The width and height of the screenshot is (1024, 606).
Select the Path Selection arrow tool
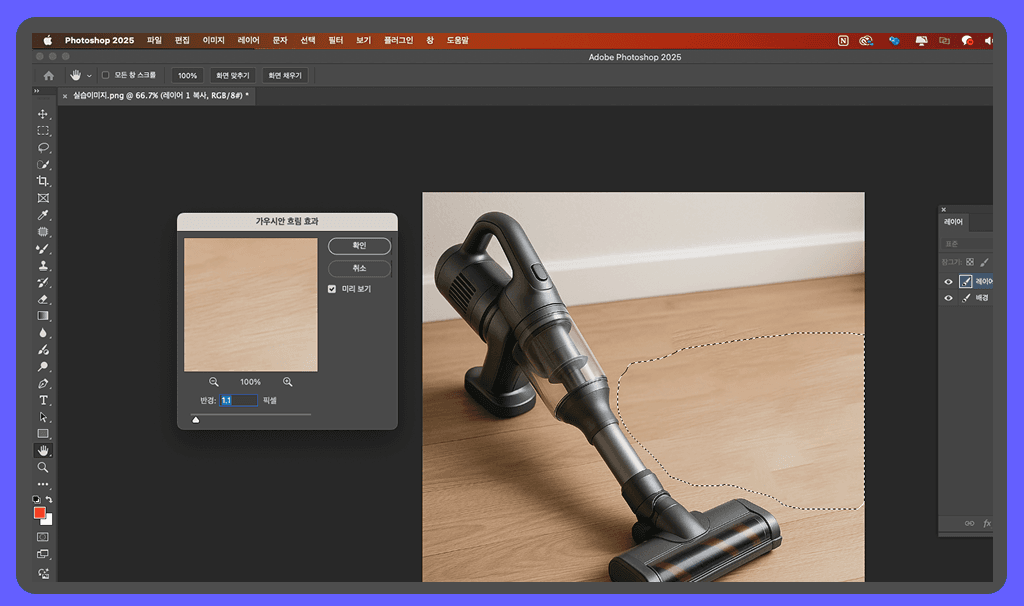(x=43, y=417)
